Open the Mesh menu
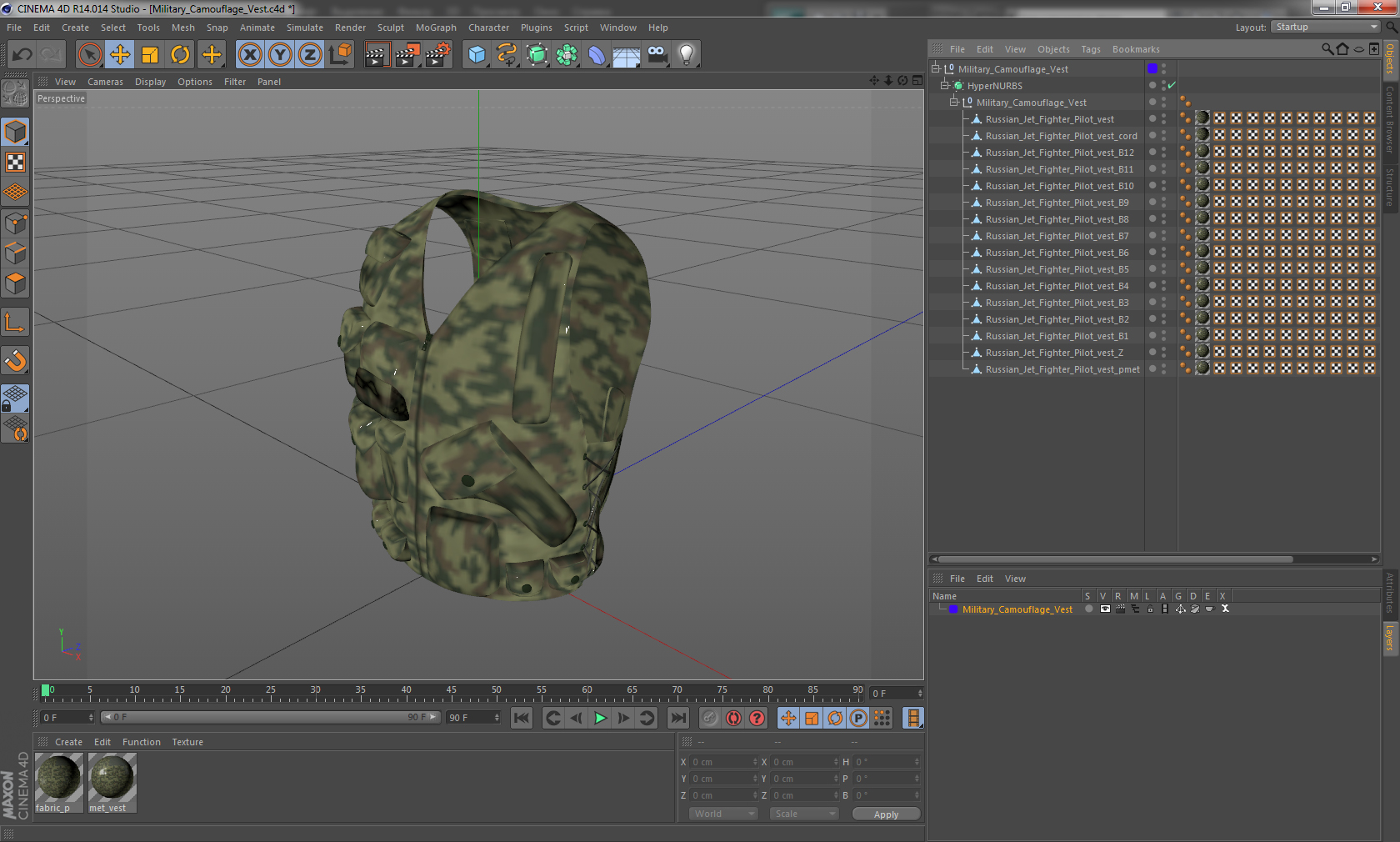Viewport: 1400px width, 842px height. click(183, 28)
